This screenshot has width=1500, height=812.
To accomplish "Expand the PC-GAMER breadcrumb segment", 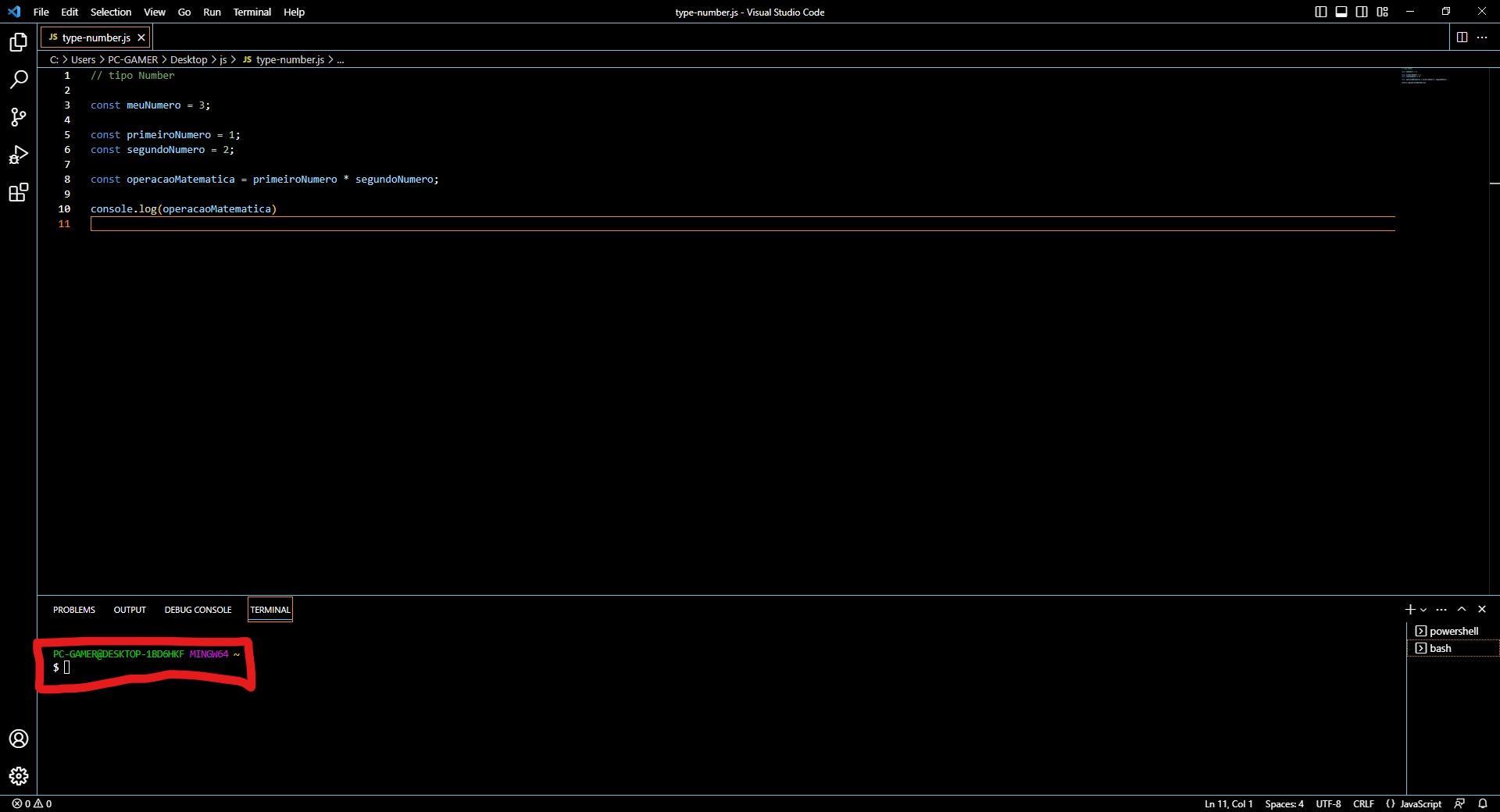I will click(133, 59).
